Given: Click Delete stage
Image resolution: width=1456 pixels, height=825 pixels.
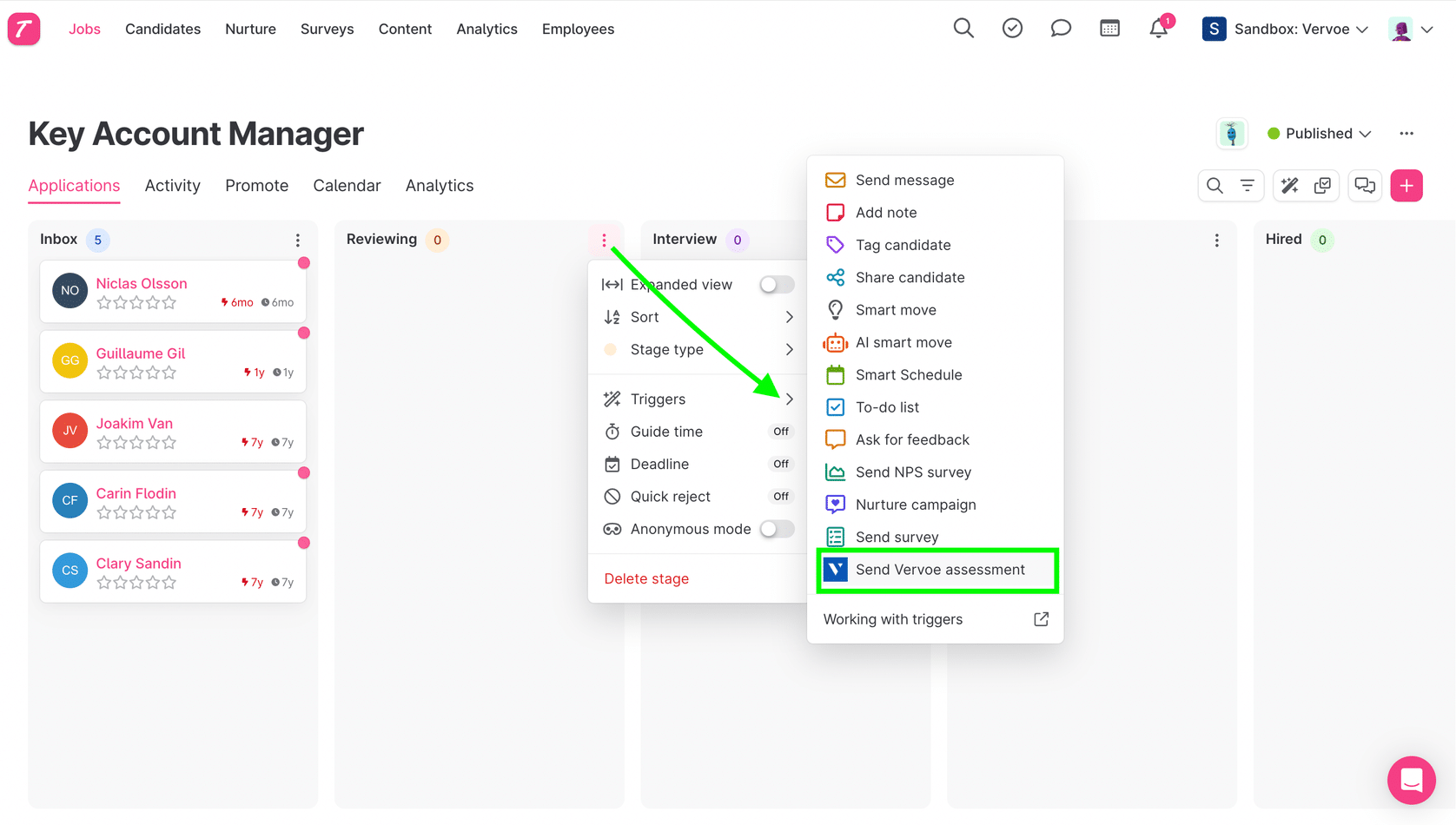Looking at the screenshot, I should (x=646, y=578).
